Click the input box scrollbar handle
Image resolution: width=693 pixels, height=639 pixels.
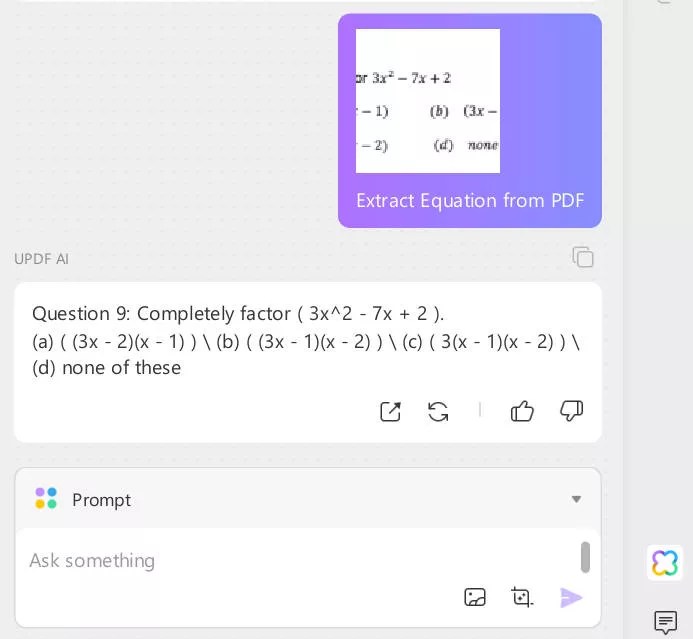point(585,557)
